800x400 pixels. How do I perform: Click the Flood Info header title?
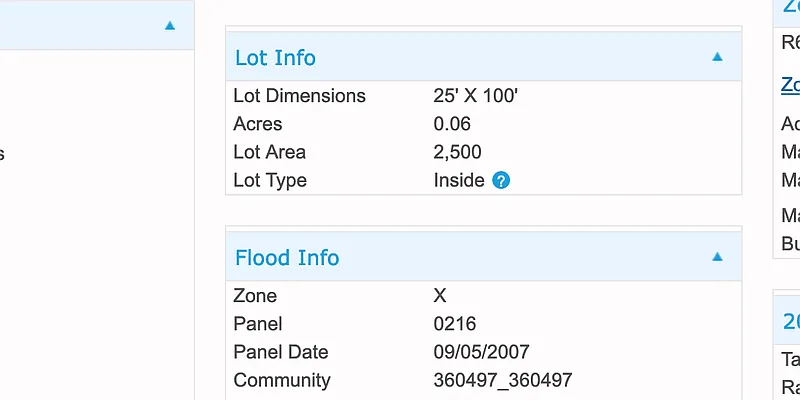pos(287,258)
